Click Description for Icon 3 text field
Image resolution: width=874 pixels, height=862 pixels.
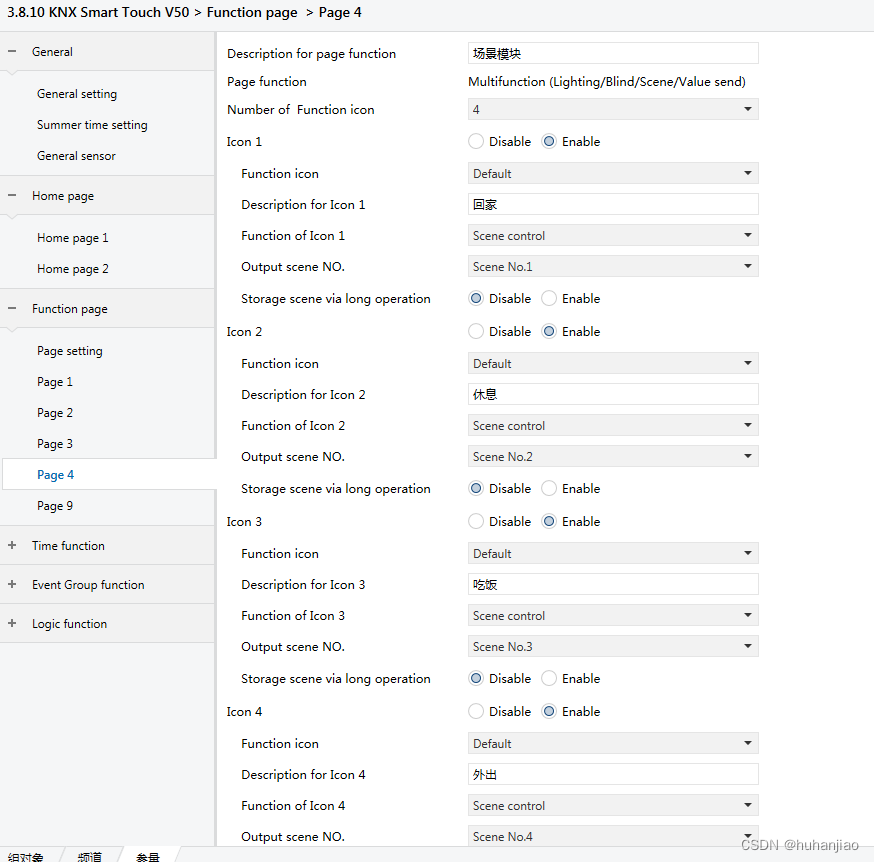tap(613, 585)
